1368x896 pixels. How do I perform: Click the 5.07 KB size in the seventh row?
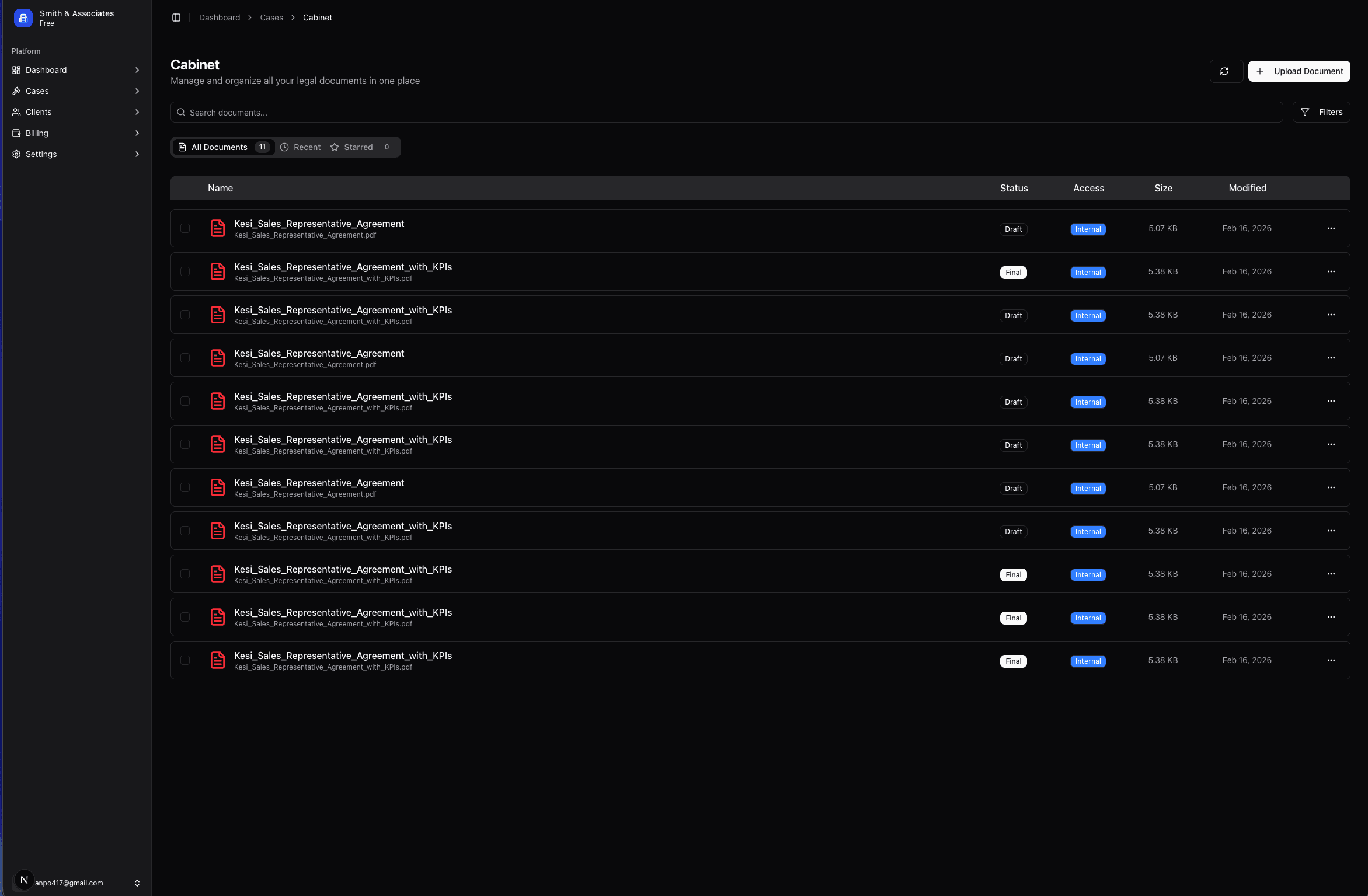pos(1162,487)
